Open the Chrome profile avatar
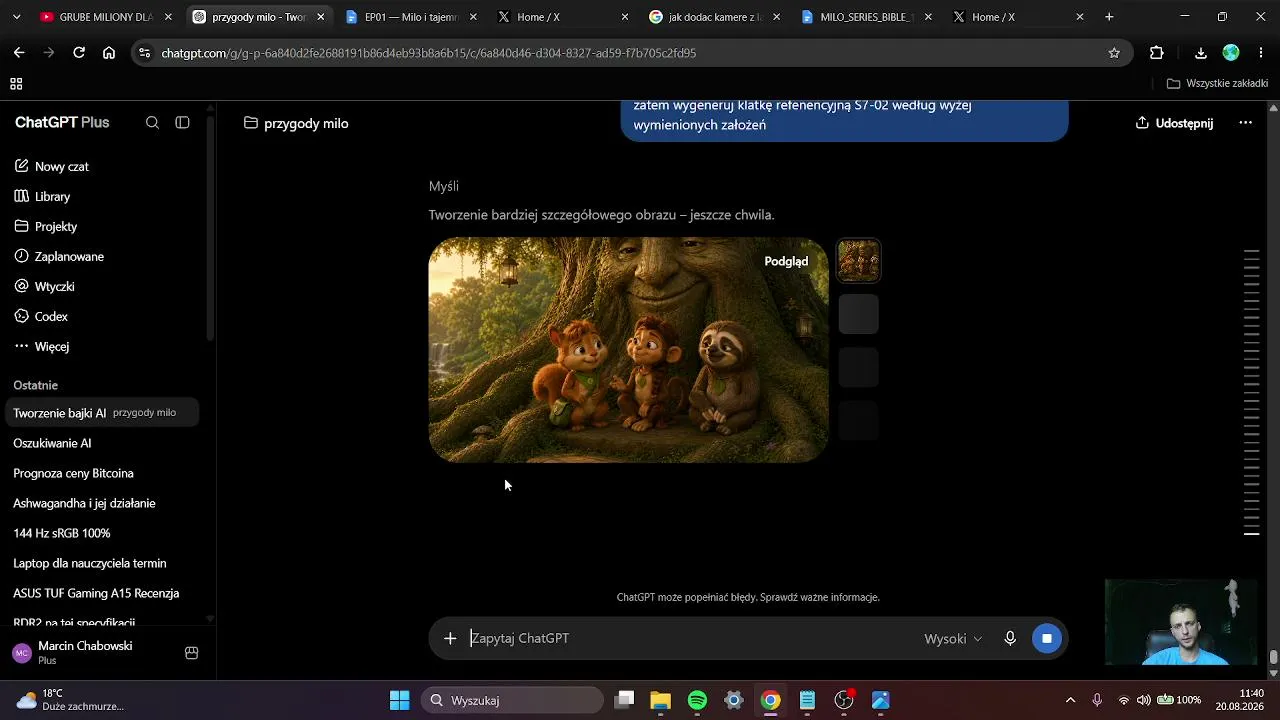Viewport: 1280px width, 720px height. point(1231,53)
